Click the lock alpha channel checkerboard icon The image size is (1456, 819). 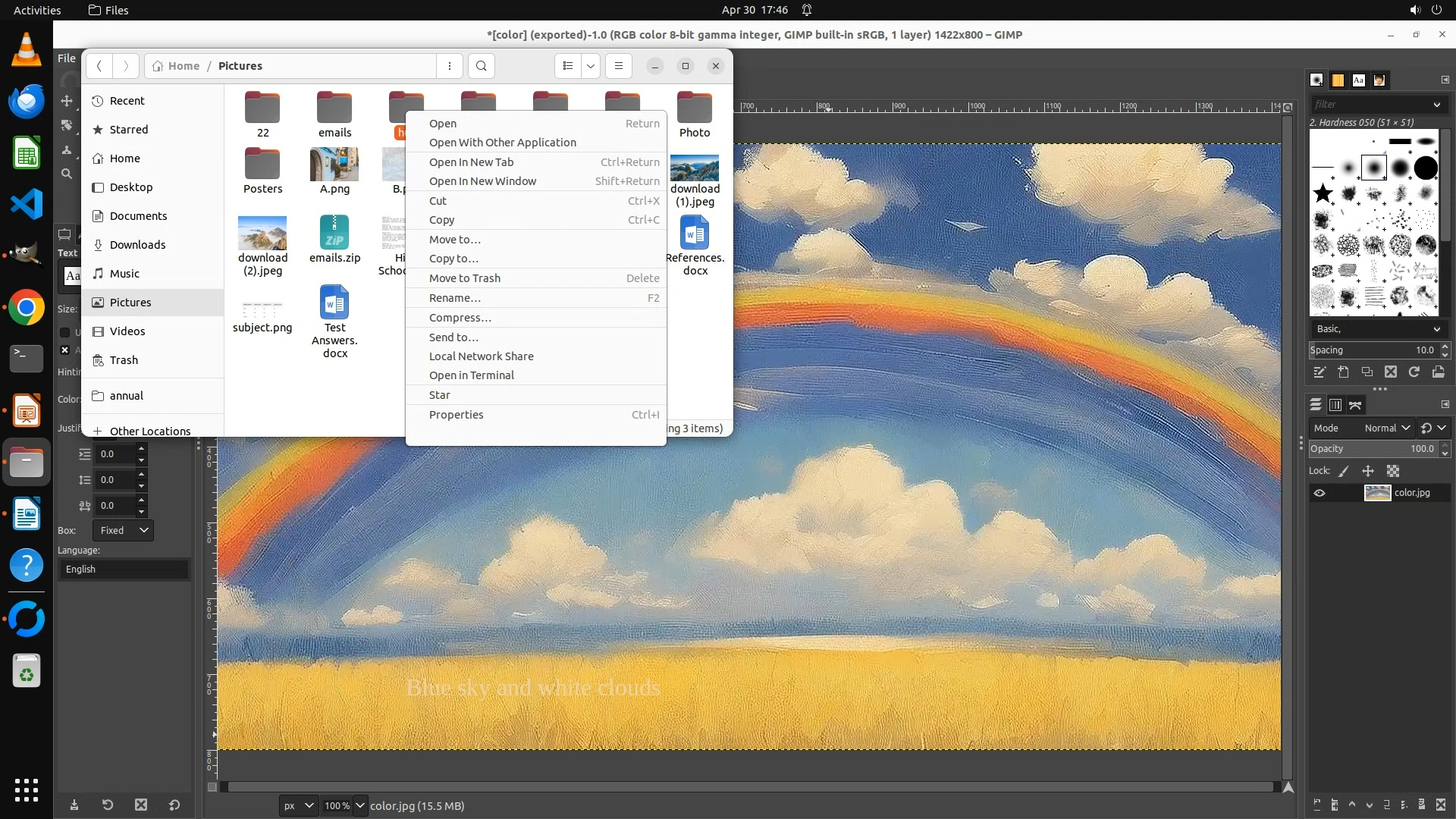(1393, 471)
